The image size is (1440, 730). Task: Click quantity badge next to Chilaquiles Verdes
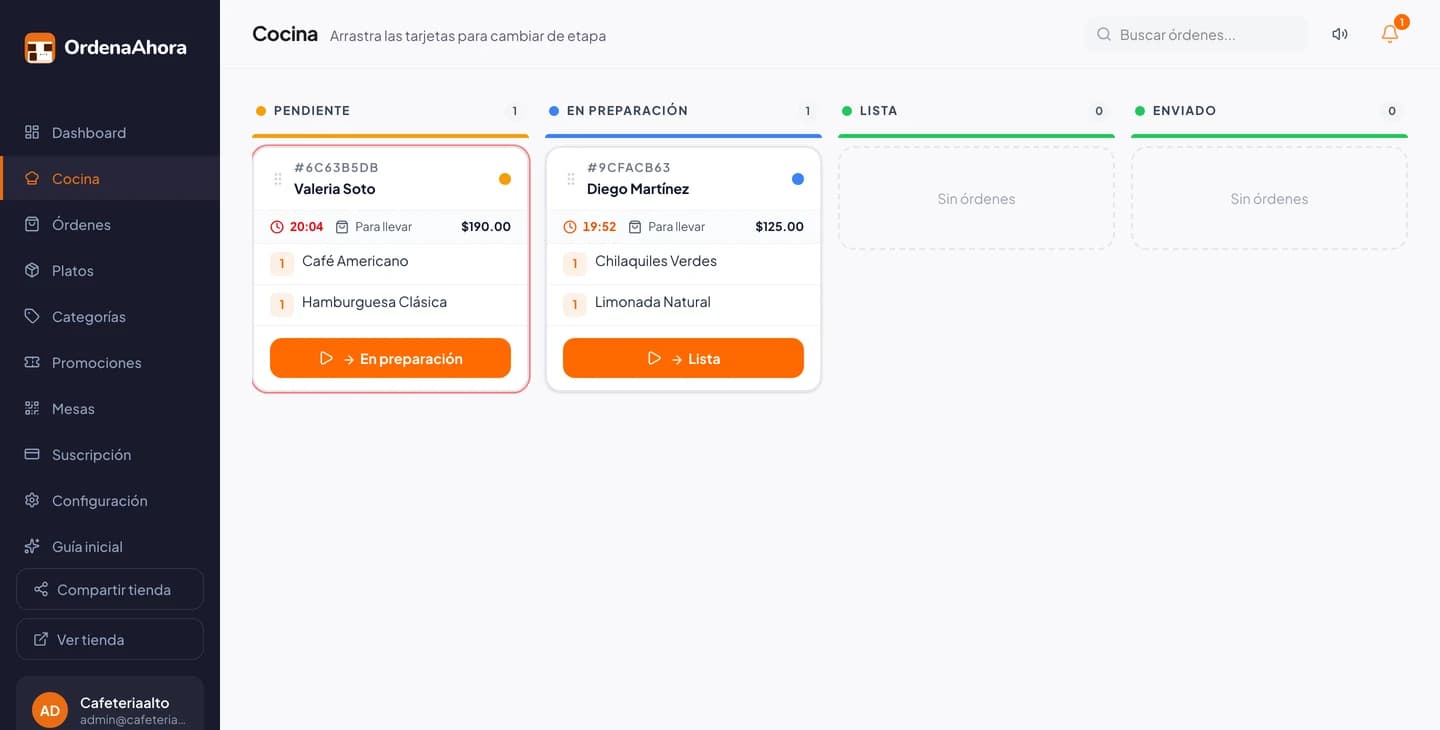[575, 264]
